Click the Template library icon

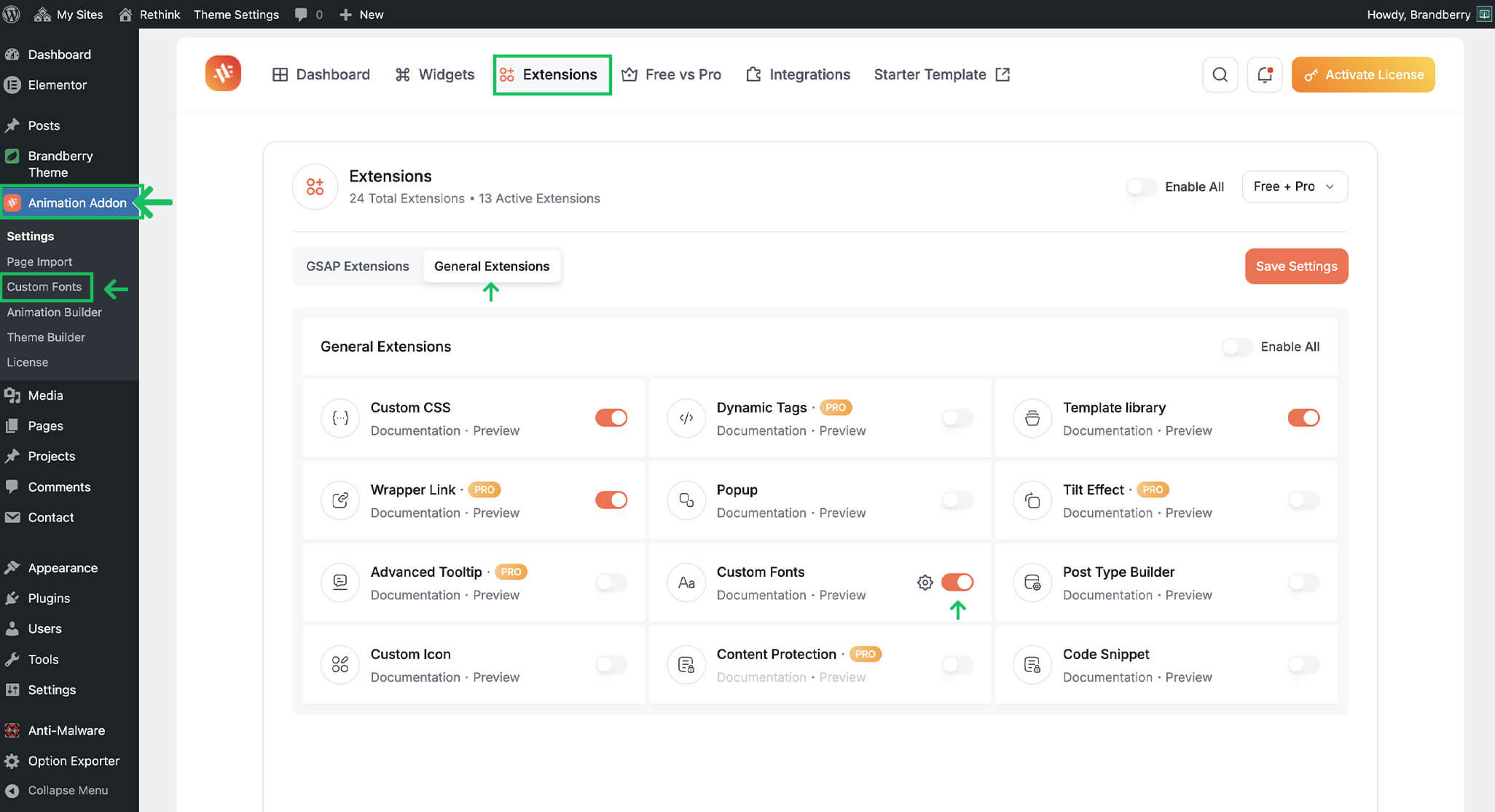point(1032,418)
